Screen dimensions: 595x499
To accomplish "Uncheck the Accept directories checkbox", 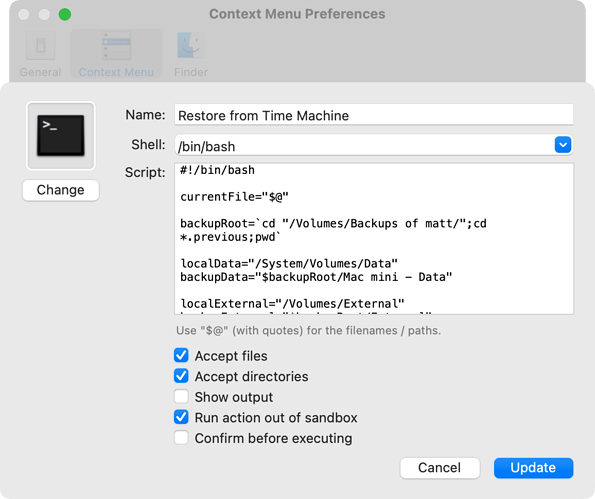I will click(181, 376).
